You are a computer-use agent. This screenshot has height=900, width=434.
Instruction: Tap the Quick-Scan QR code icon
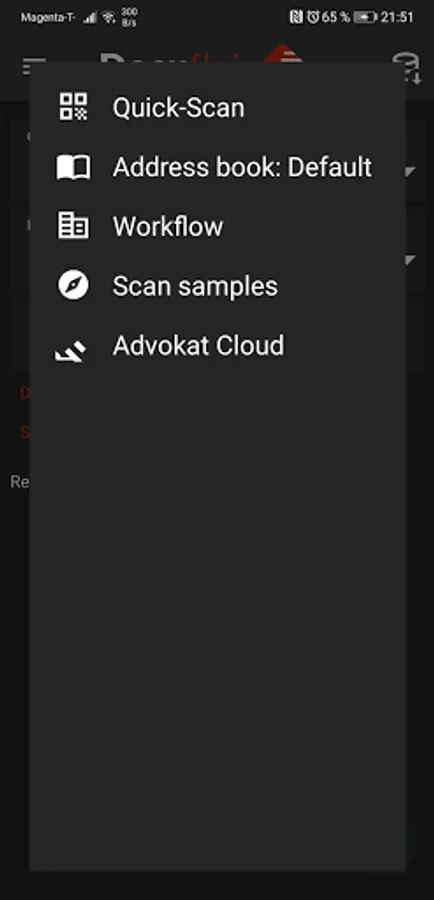tap(73, 107)
